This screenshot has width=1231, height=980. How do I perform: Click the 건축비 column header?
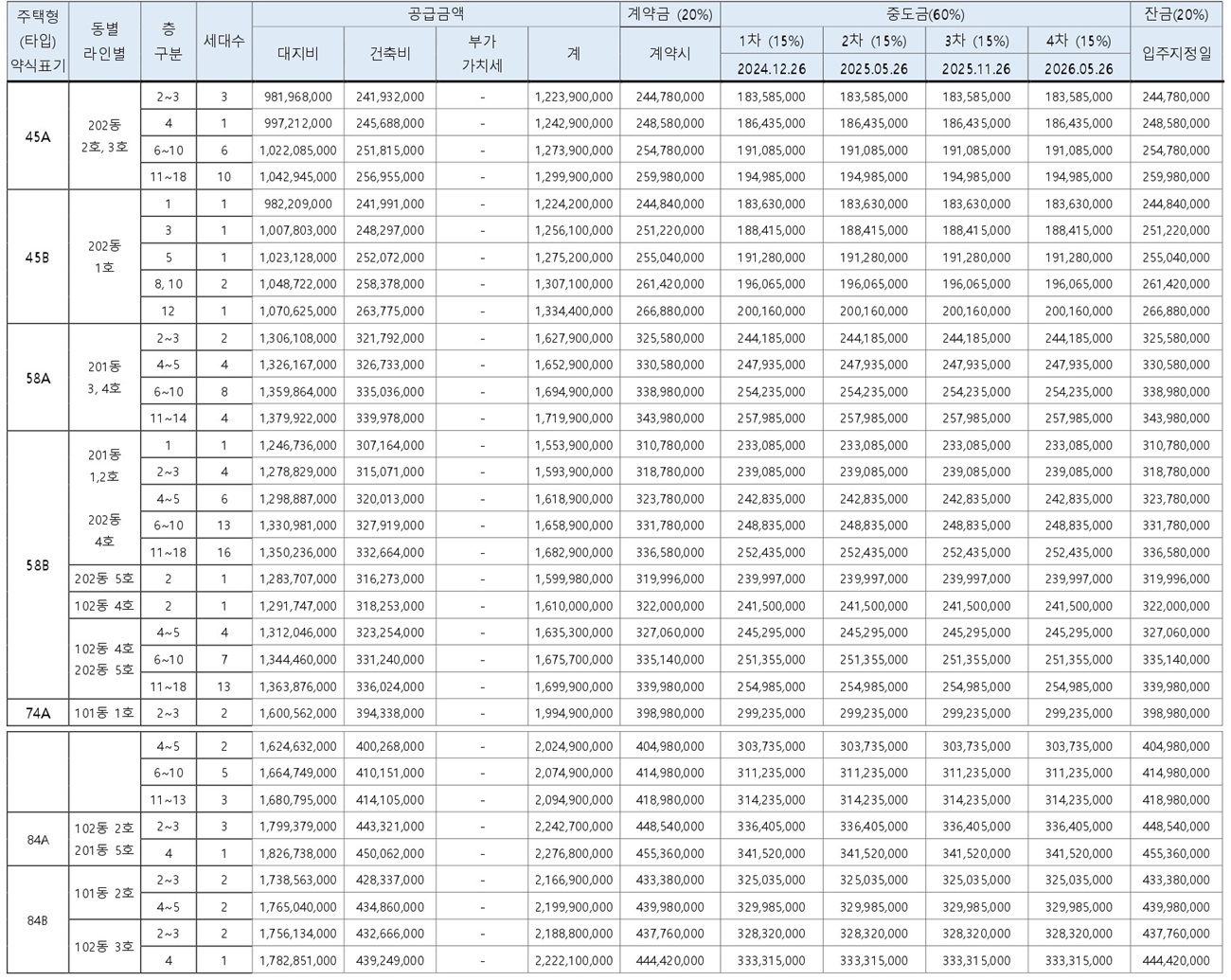(x=389, y=54)
